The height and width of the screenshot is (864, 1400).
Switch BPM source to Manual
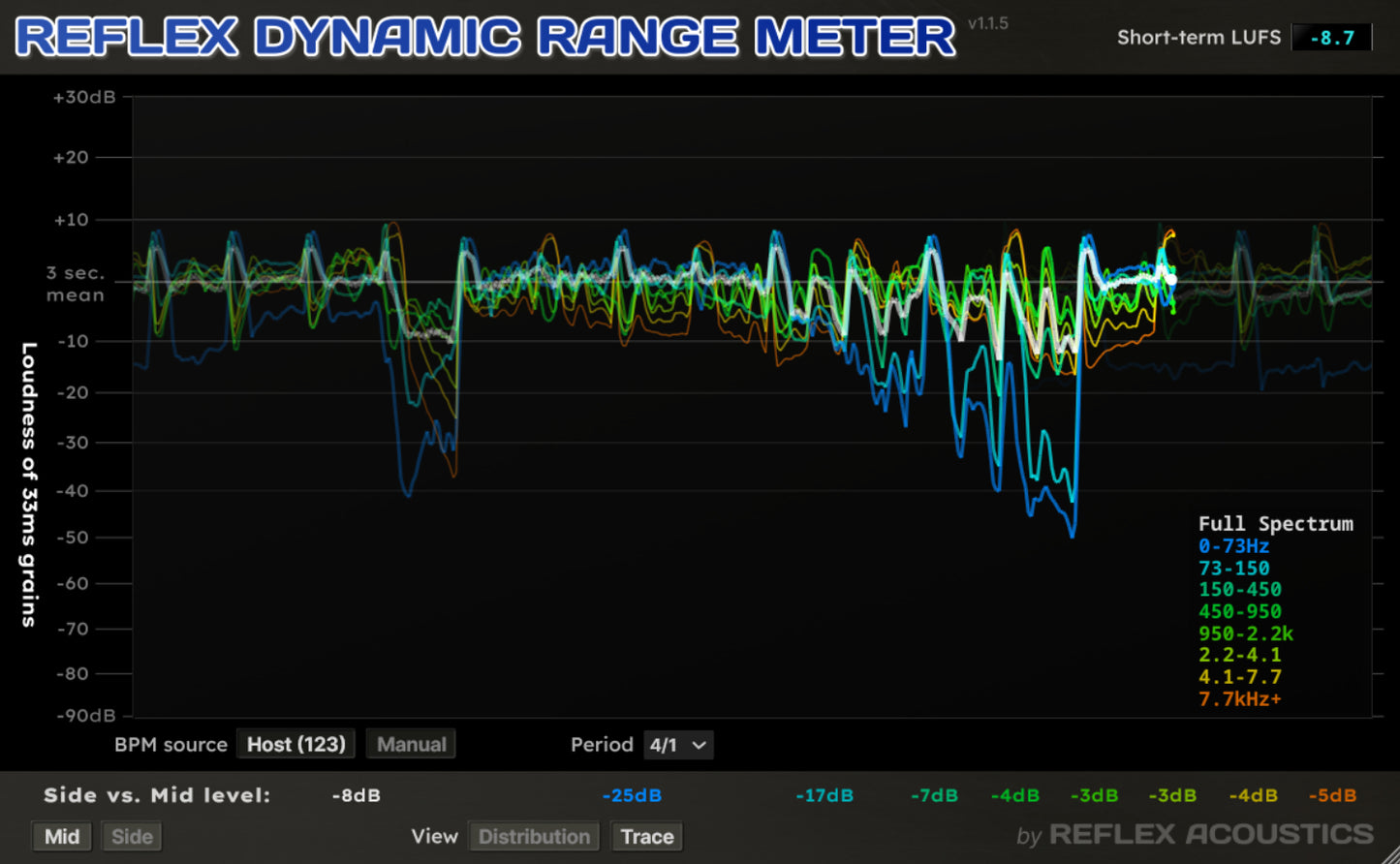412,744
